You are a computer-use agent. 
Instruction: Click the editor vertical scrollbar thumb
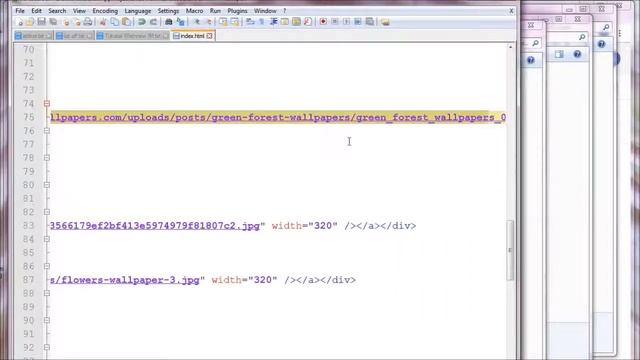510,250
